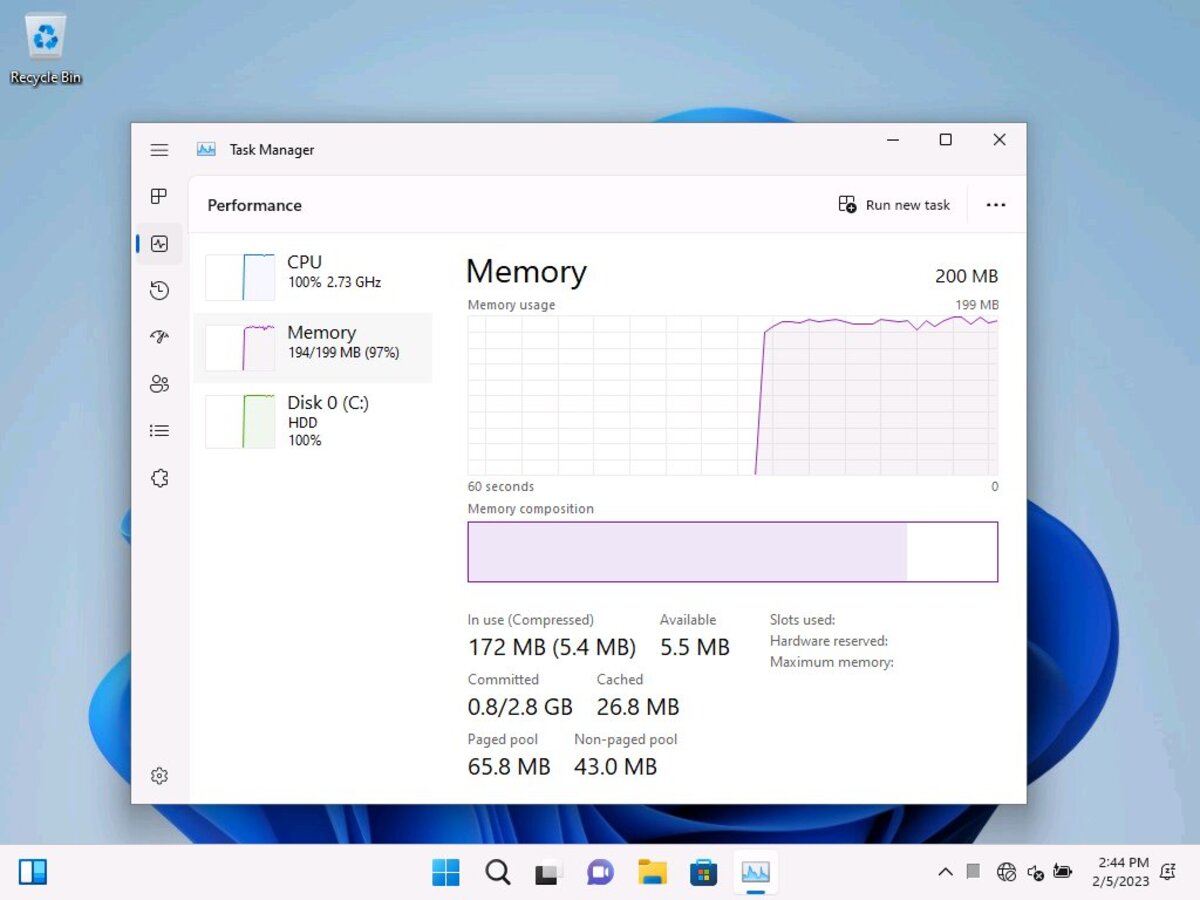
Task: Open the Start menu
Action: tap(446, 872)
